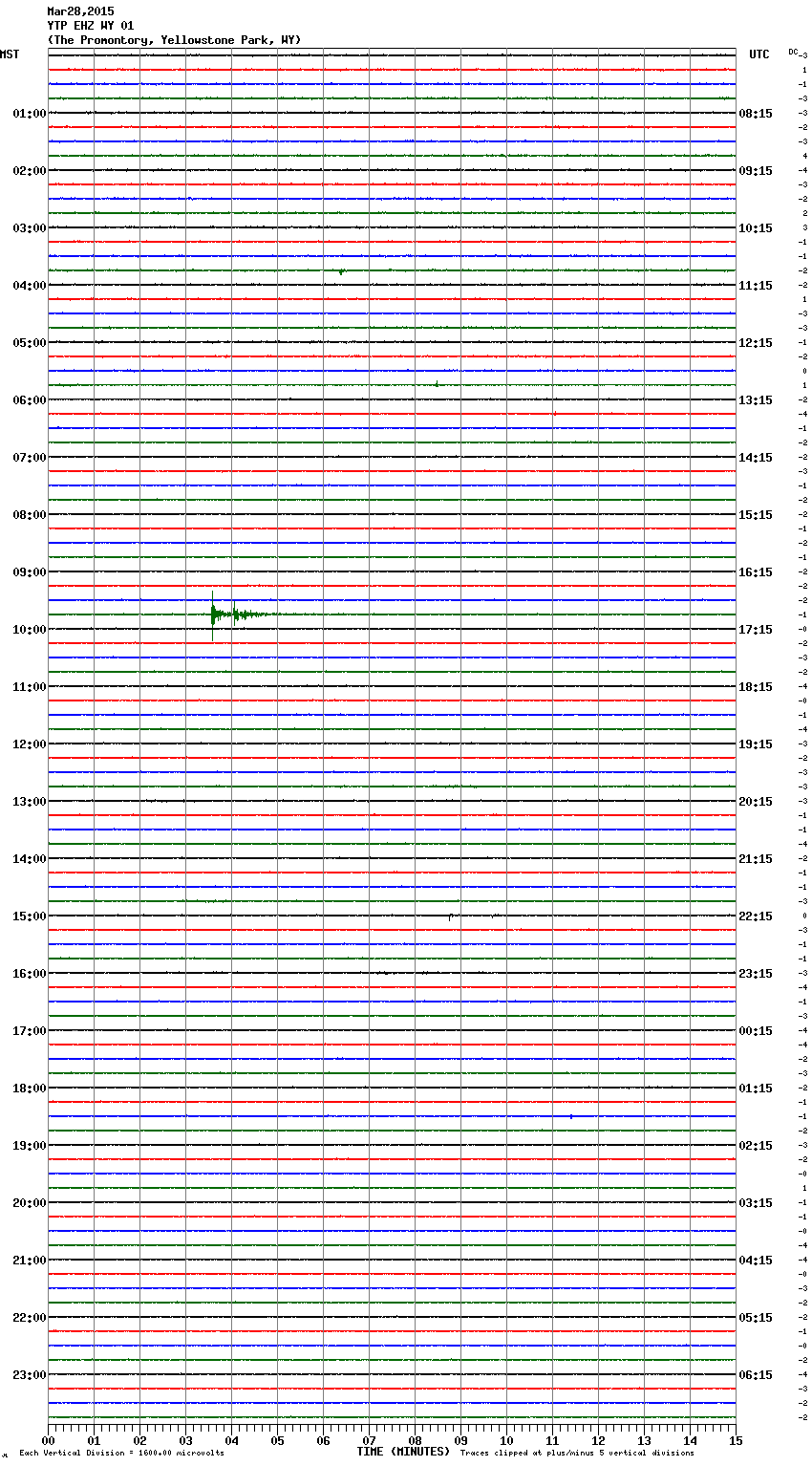Click the "TIME (MINUTES)" axis title
Image resolution: width=812 pixels, height=1466 pixels.
coord(403,1452)
